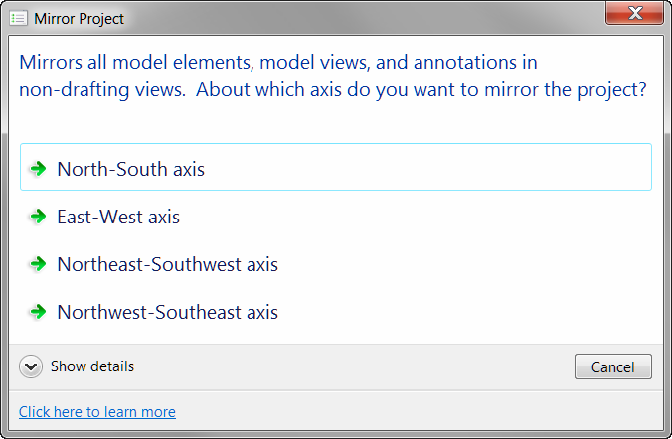Screen dimensions: 672x439
Task: Choose the 'North-South axis' text option
Action: 131,169
